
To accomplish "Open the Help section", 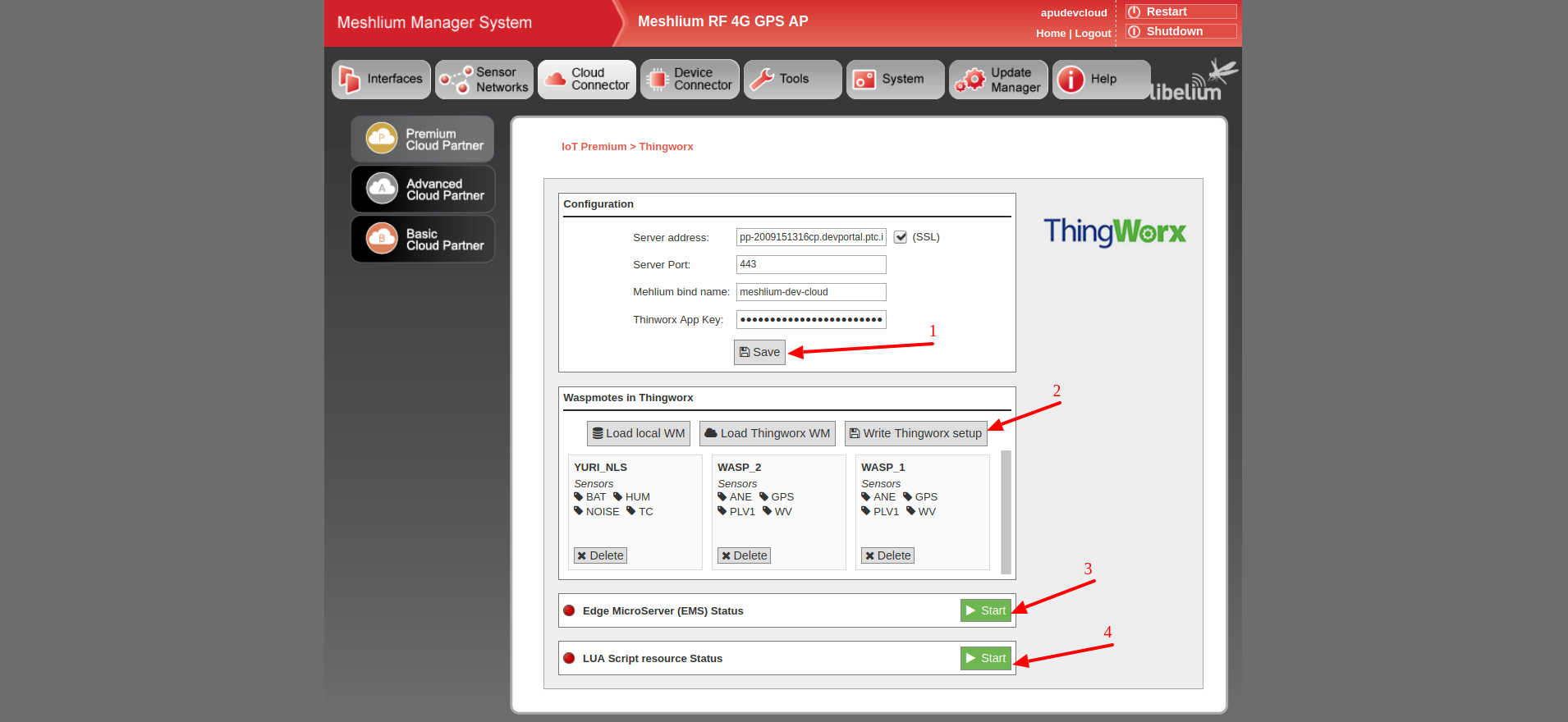I will point(1102,80).
